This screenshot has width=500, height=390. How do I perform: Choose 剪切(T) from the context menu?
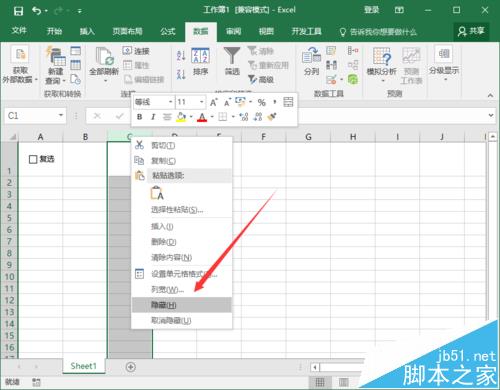pos(182,145)
